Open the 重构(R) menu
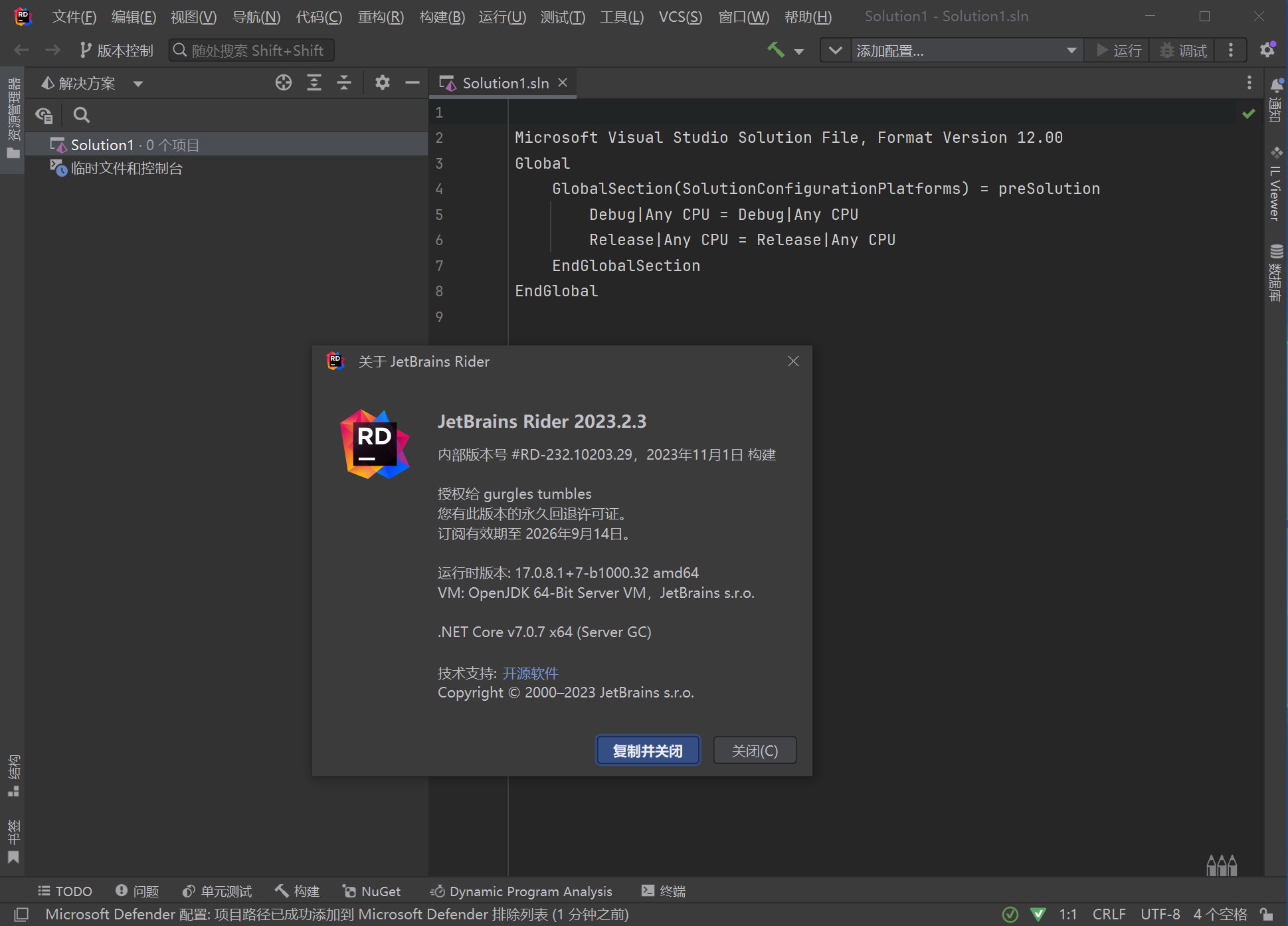The height and width of the screenshot is (926, 1288). 381,17
